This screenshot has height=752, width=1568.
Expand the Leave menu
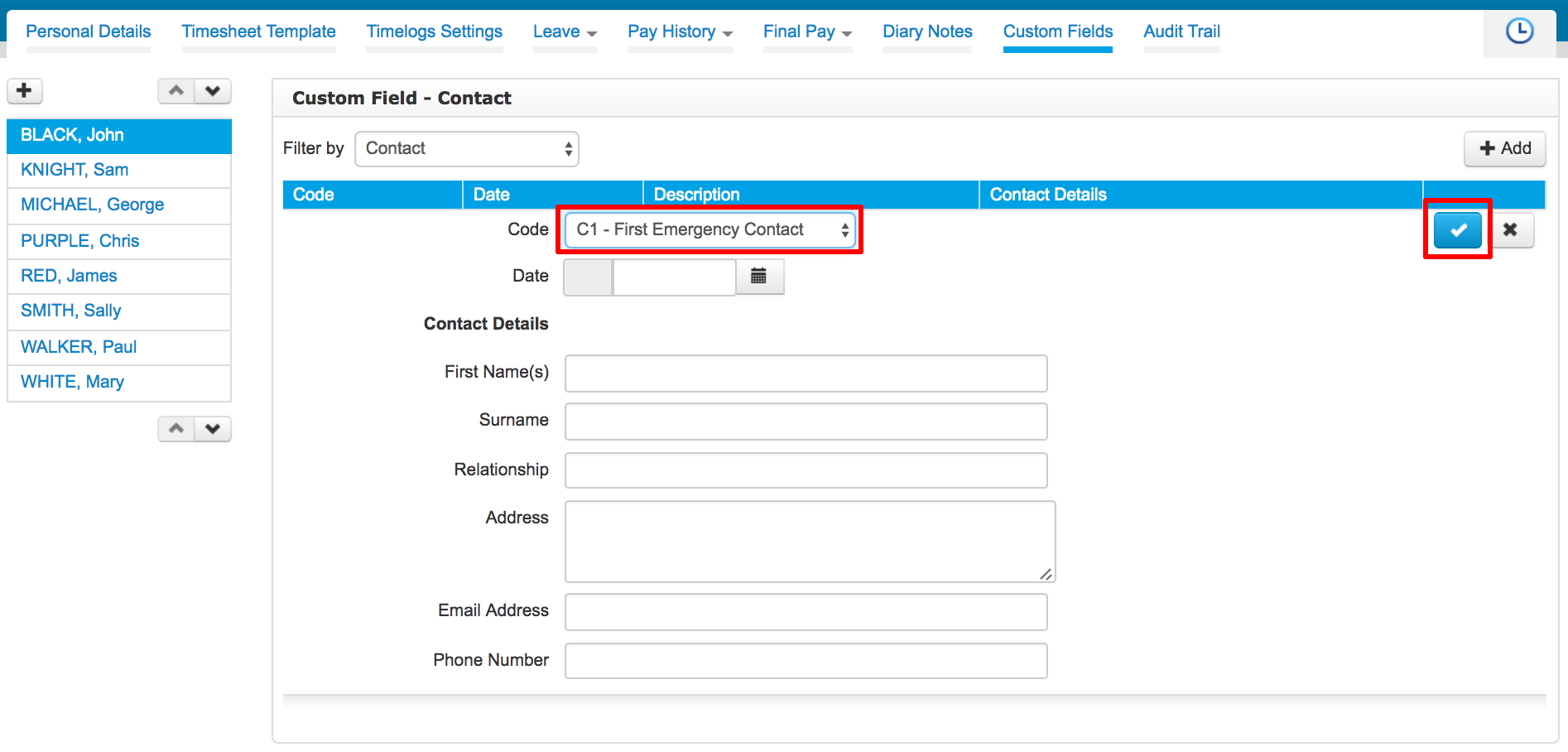(x=565, y=31)
